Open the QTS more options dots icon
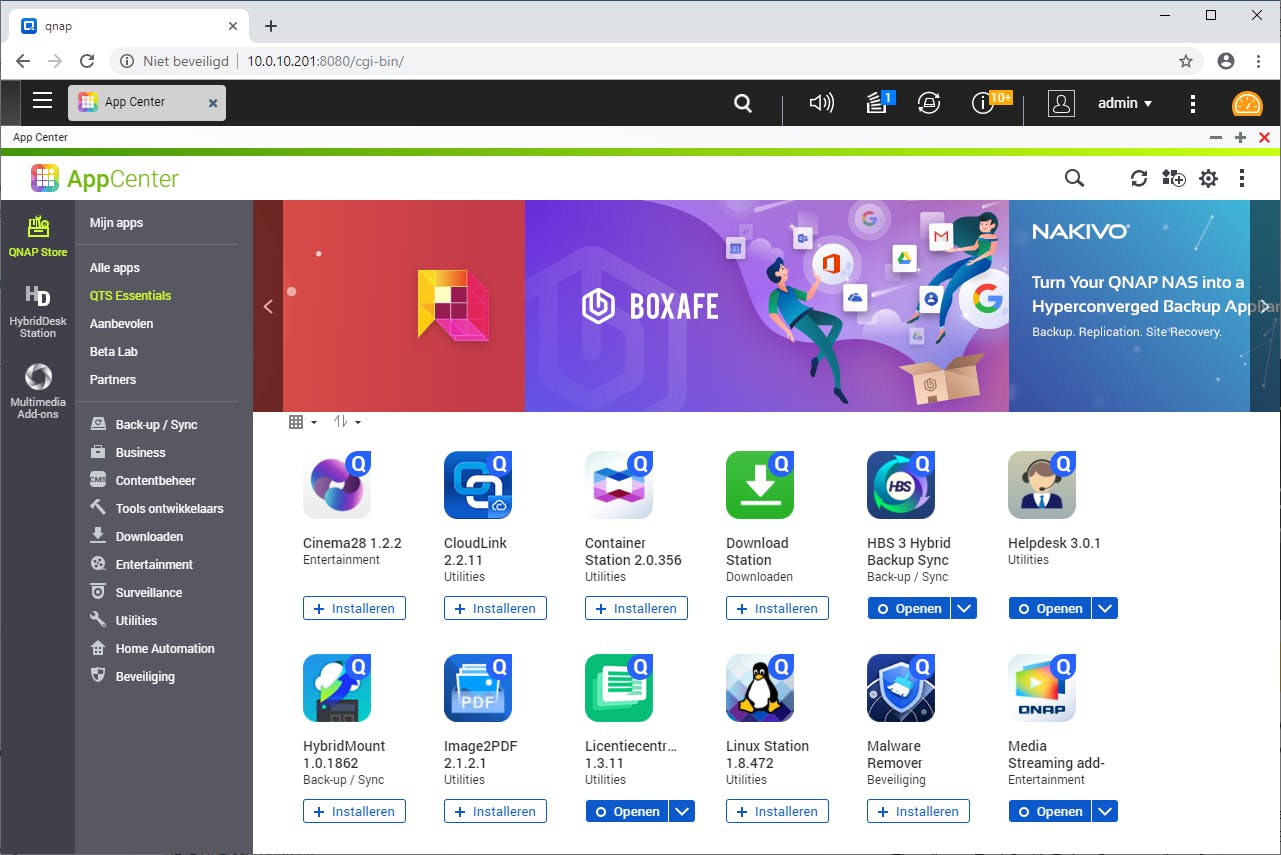The image size is (1281, 855). (x=1192, y=103)
